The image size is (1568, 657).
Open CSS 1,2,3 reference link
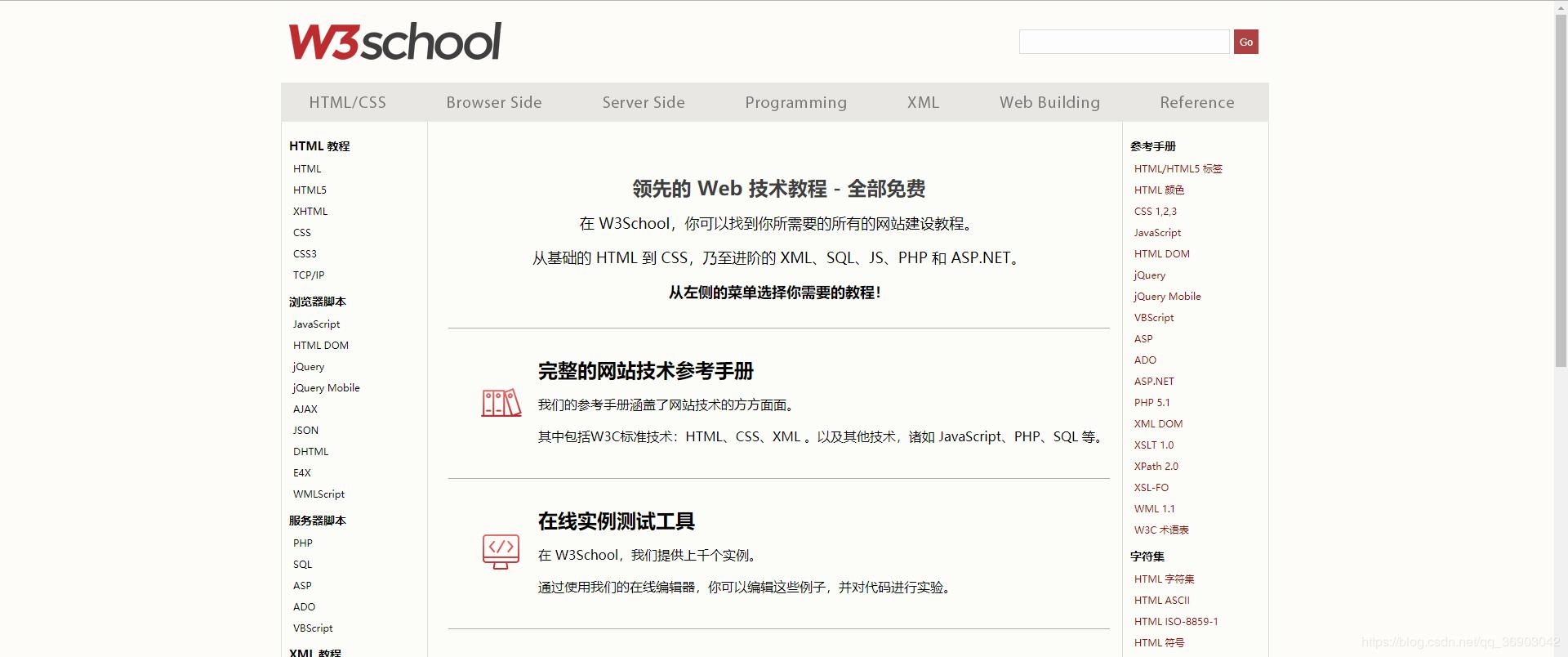coord(1156,212)
